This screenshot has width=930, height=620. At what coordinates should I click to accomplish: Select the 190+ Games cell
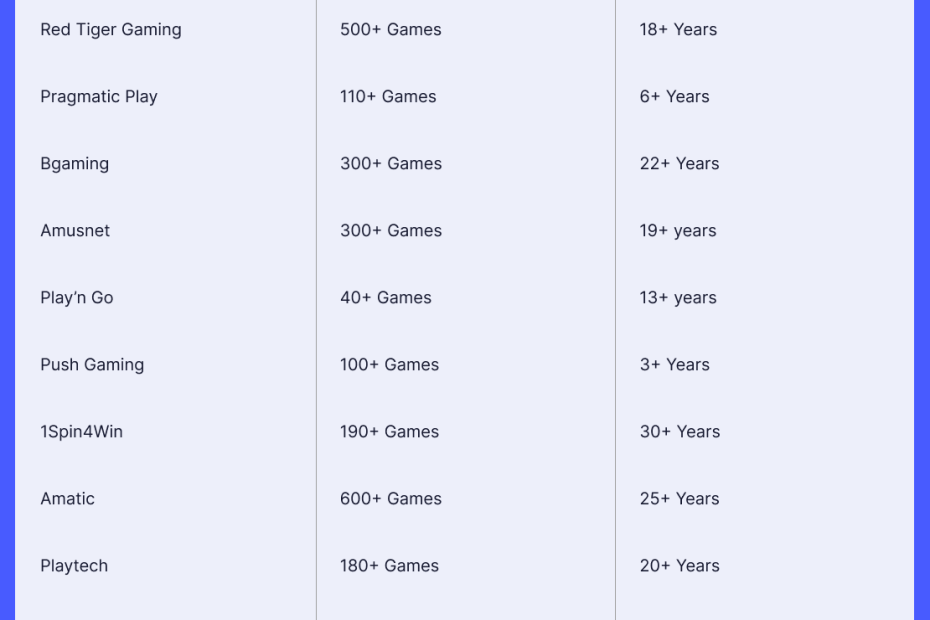coord(389,432)
